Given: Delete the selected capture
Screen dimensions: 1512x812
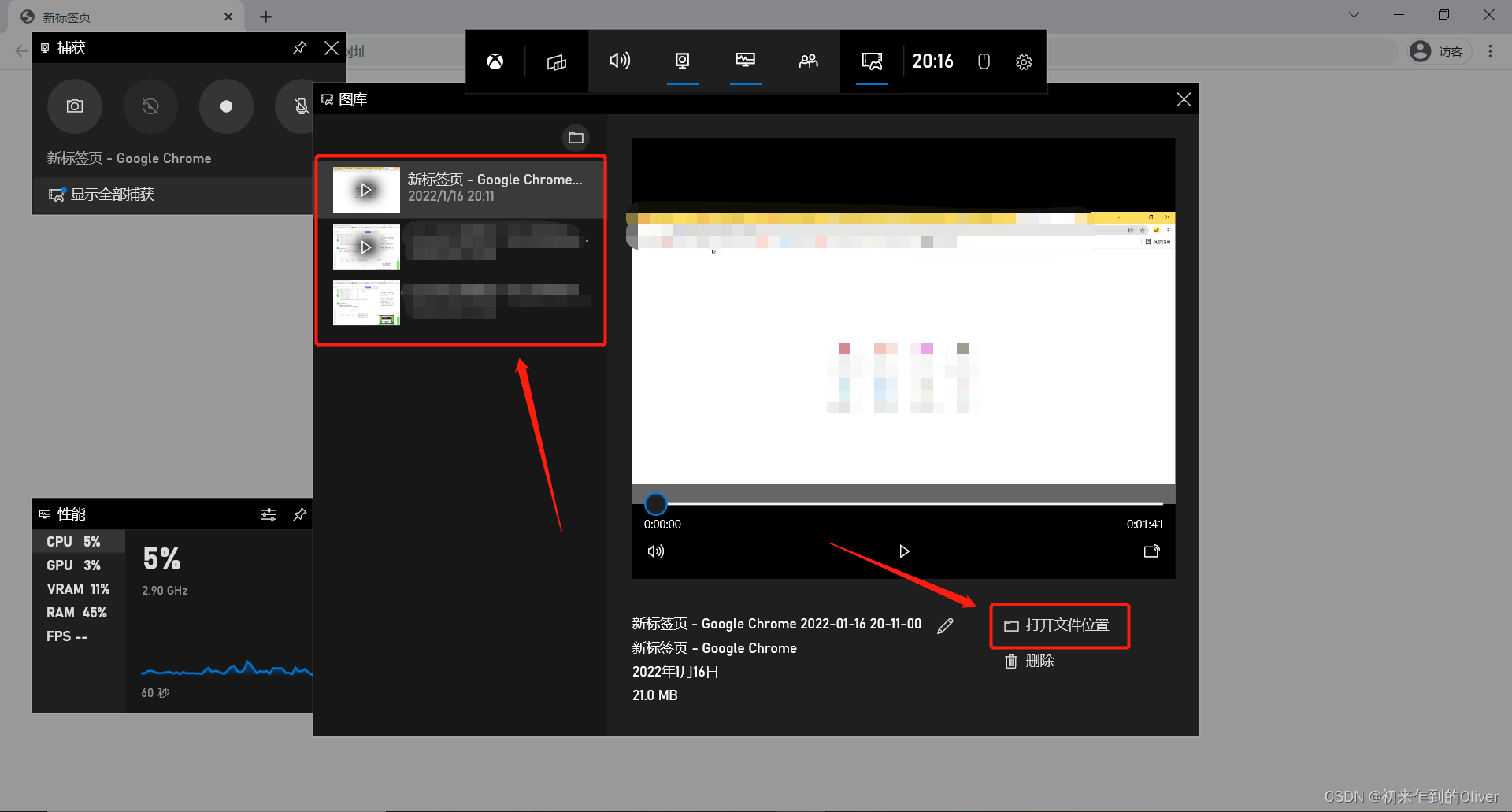Looking at the screenshot, I should pyautogui.click(x=1029, y=662).
